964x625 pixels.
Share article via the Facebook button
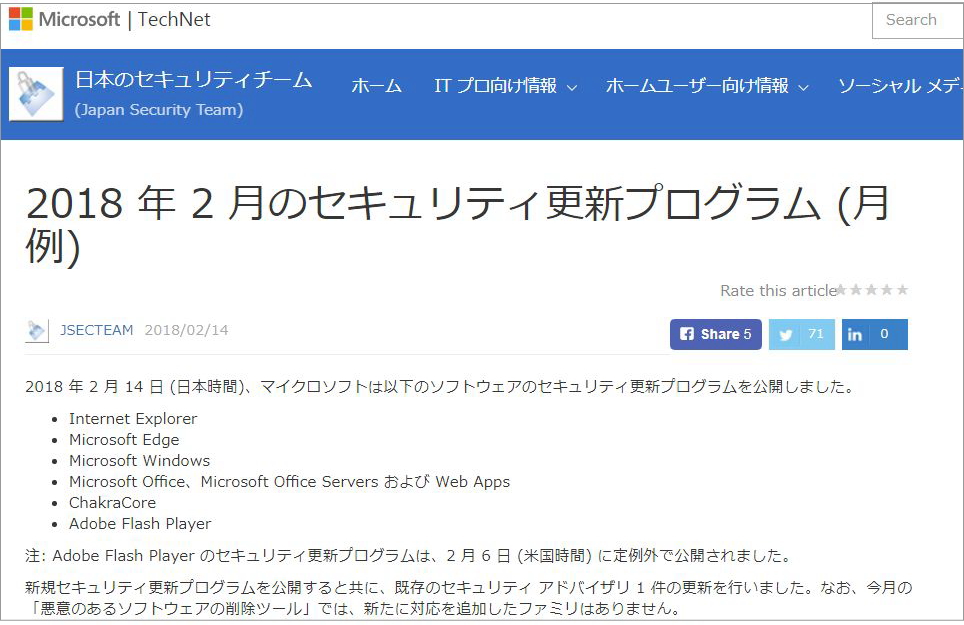click(x=715, y=334)
